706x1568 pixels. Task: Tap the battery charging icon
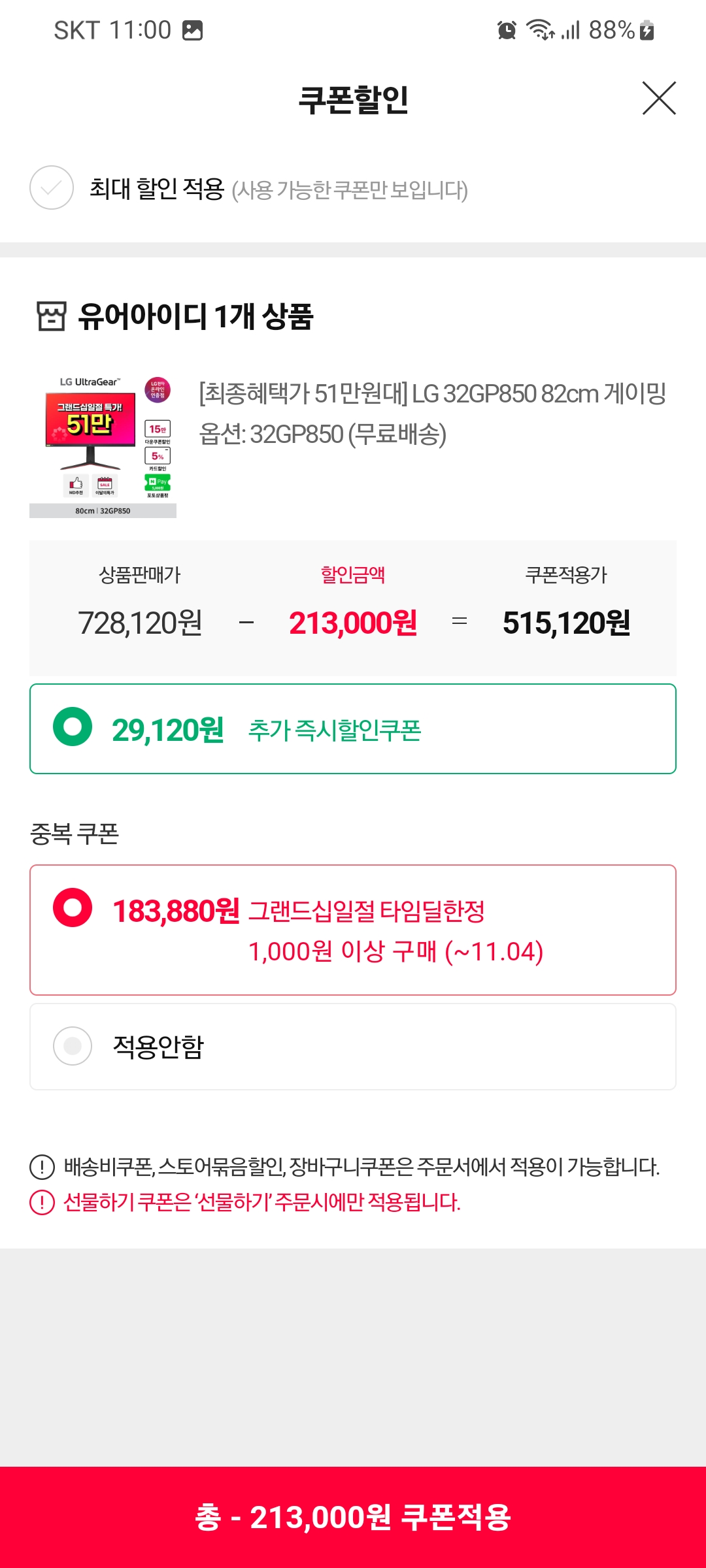tap(647, 30)
